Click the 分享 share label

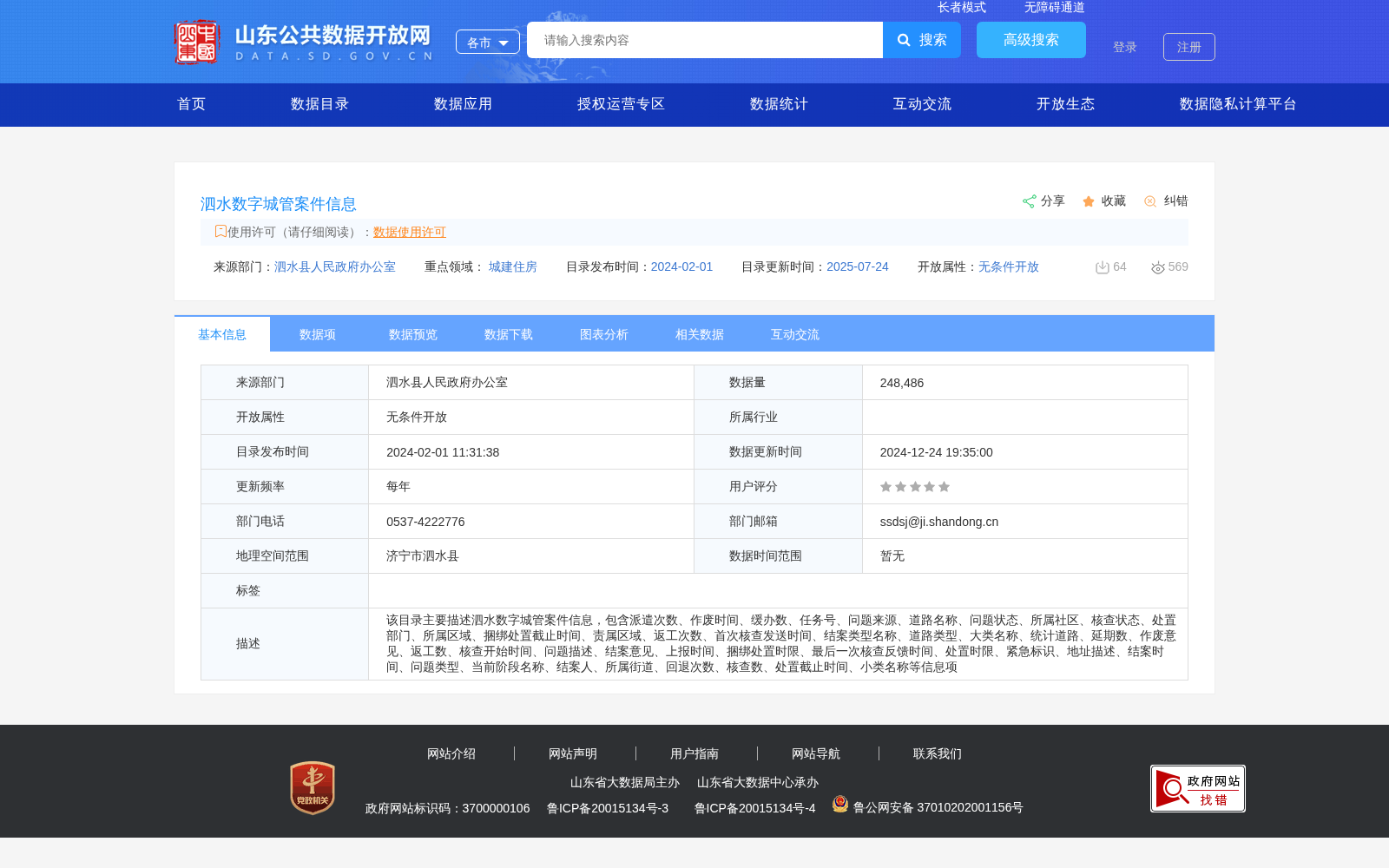click(1053, 201)
